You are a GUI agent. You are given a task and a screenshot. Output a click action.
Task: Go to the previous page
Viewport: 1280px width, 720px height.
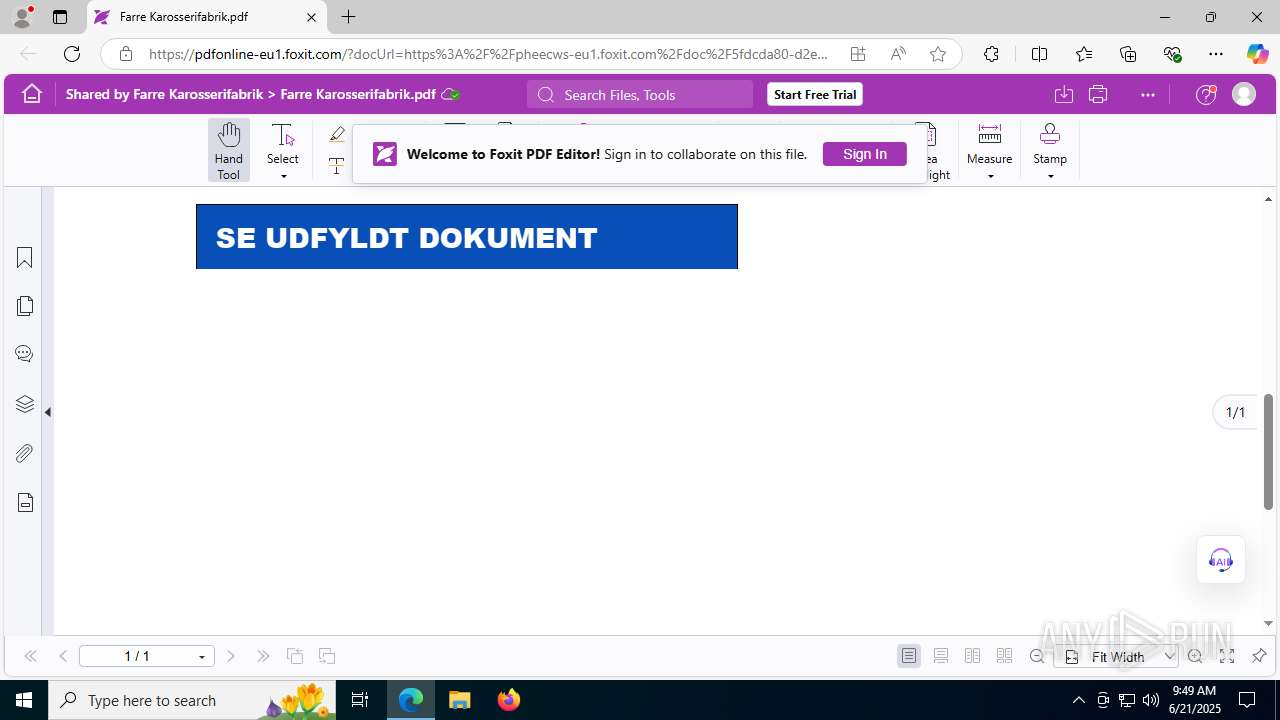coord(63,656)
